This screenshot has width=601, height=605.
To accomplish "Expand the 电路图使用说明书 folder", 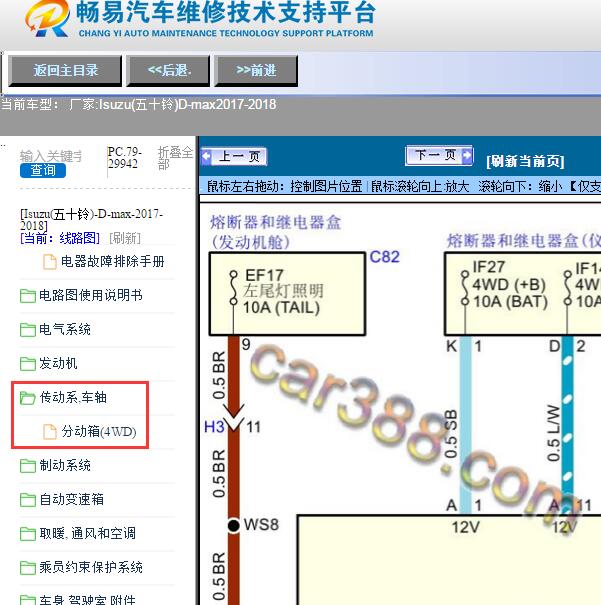I will pyautogui.click(x=91, y=296).
